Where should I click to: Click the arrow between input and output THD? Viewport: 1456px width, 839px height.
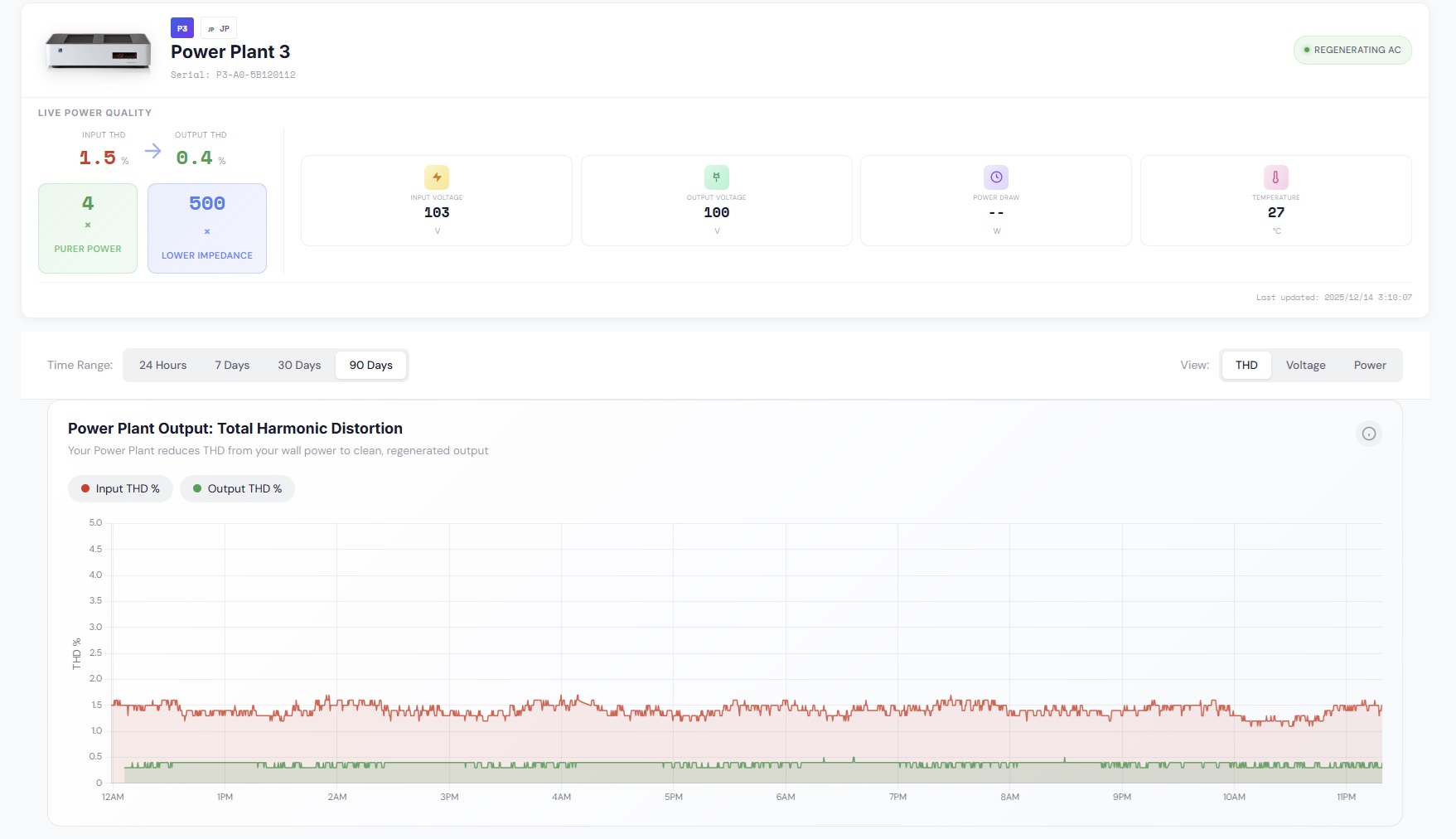pos(152,151)
